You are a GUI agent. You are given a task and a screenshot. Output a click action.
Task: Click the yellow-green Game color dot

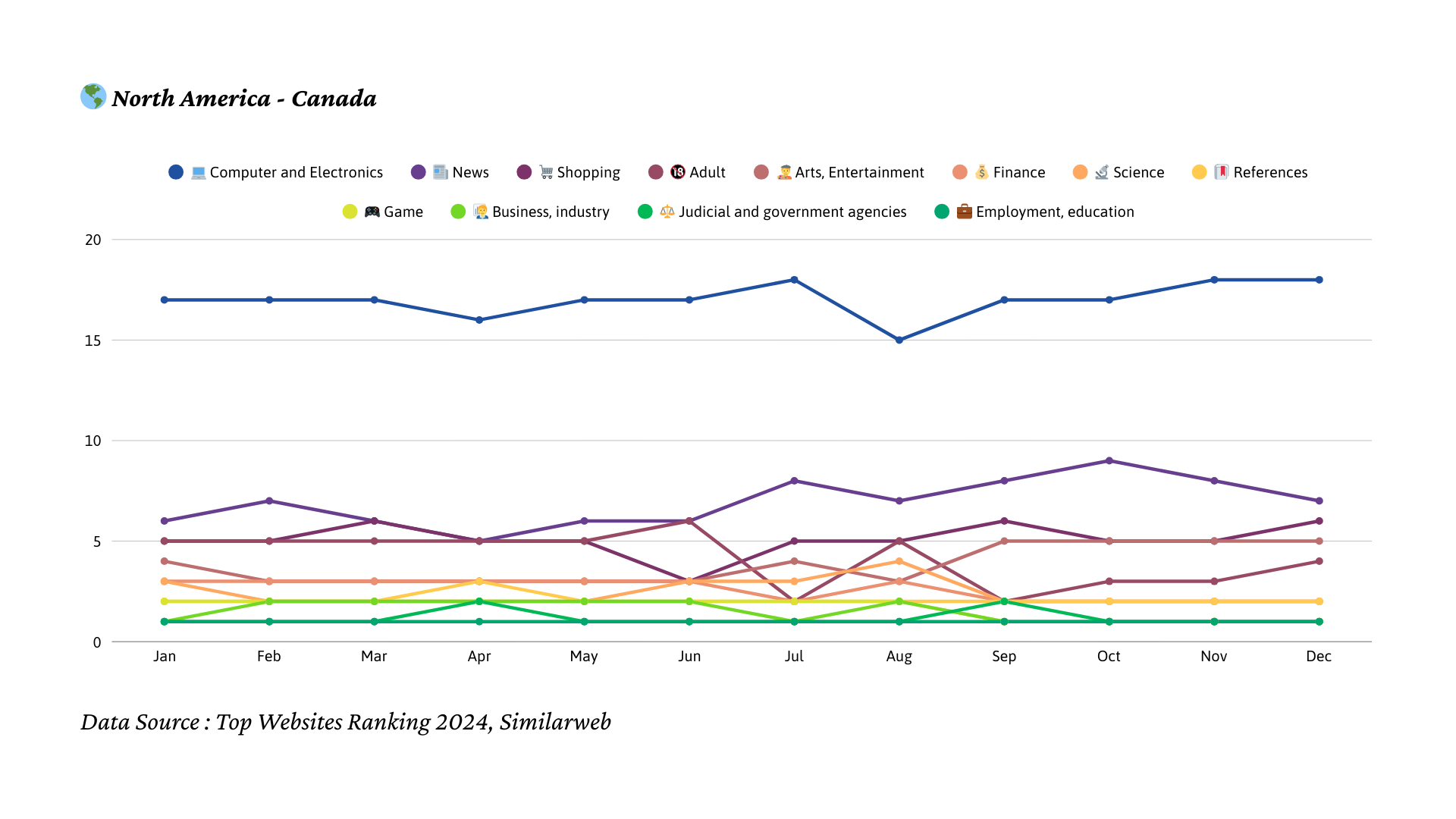(x=350, y=212)
